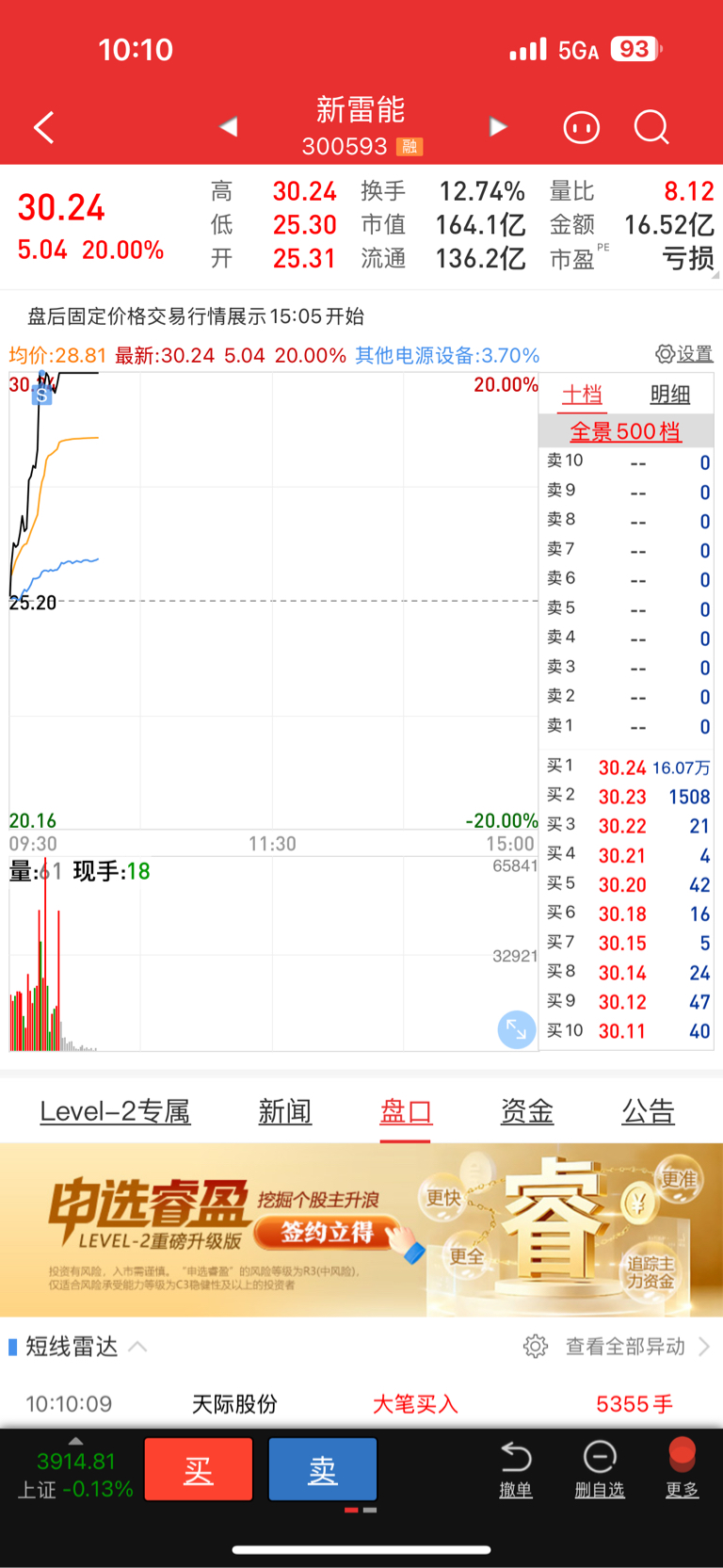
Task: Open 短线雷达 settings gear
Action: (536, 1347)
